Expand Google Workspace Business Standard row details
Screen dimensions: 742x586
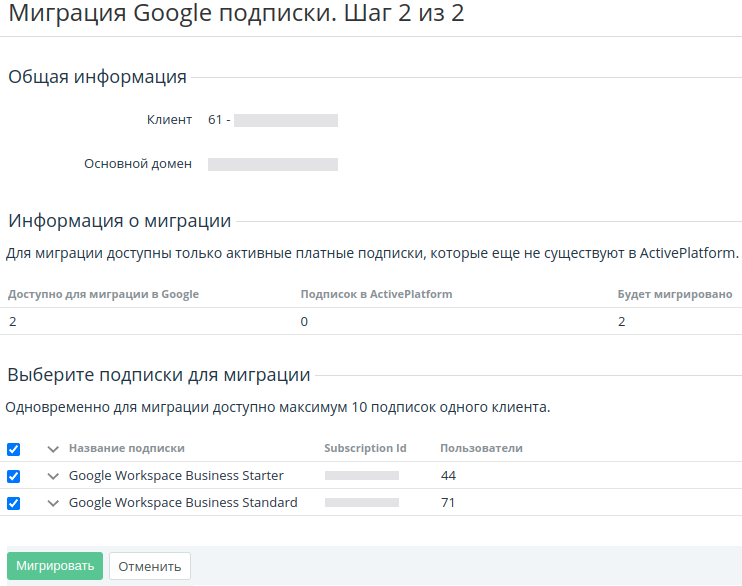point(53,503)
